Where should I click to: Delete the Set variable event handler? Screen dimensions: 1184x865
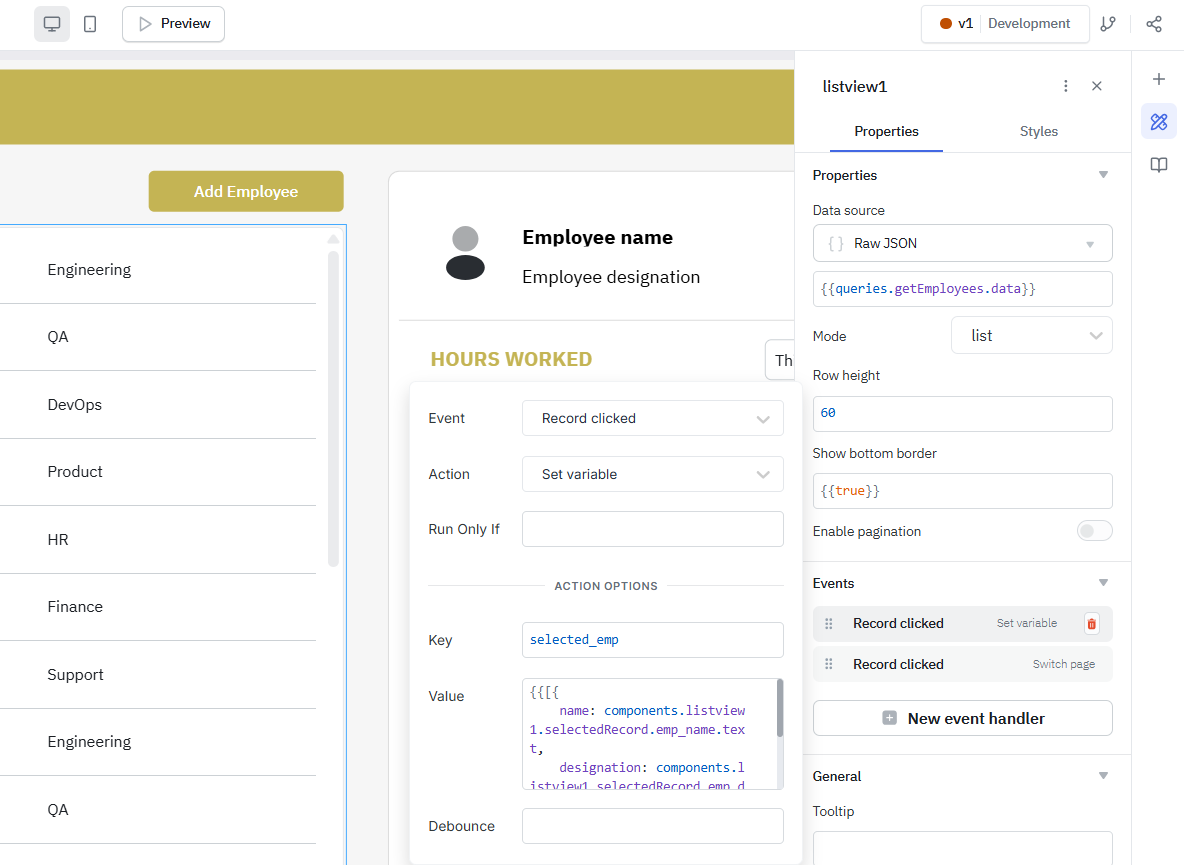click(1090, 623)
